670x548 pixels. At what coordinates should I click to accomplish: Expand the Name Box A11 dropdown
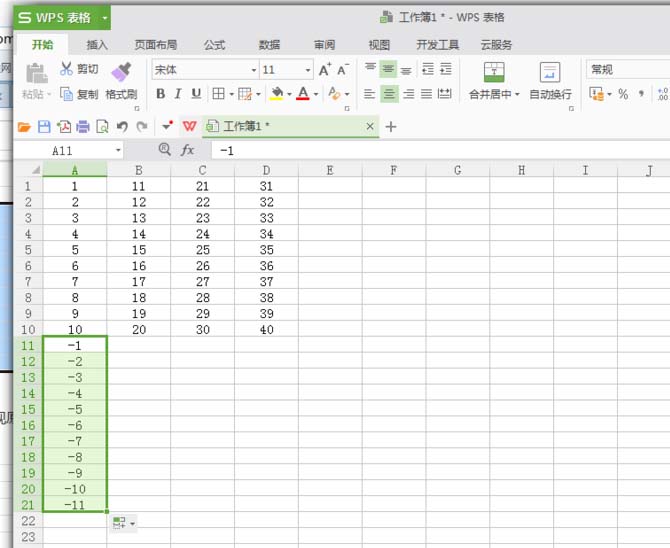(x=118, y=150)
